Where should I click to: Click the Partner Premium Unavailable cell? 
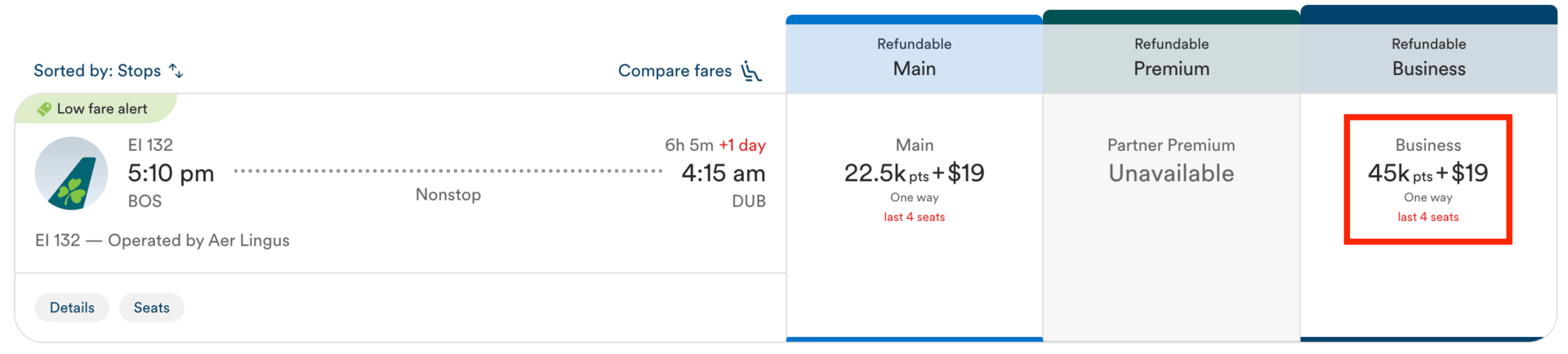[x=1171, y=163]
